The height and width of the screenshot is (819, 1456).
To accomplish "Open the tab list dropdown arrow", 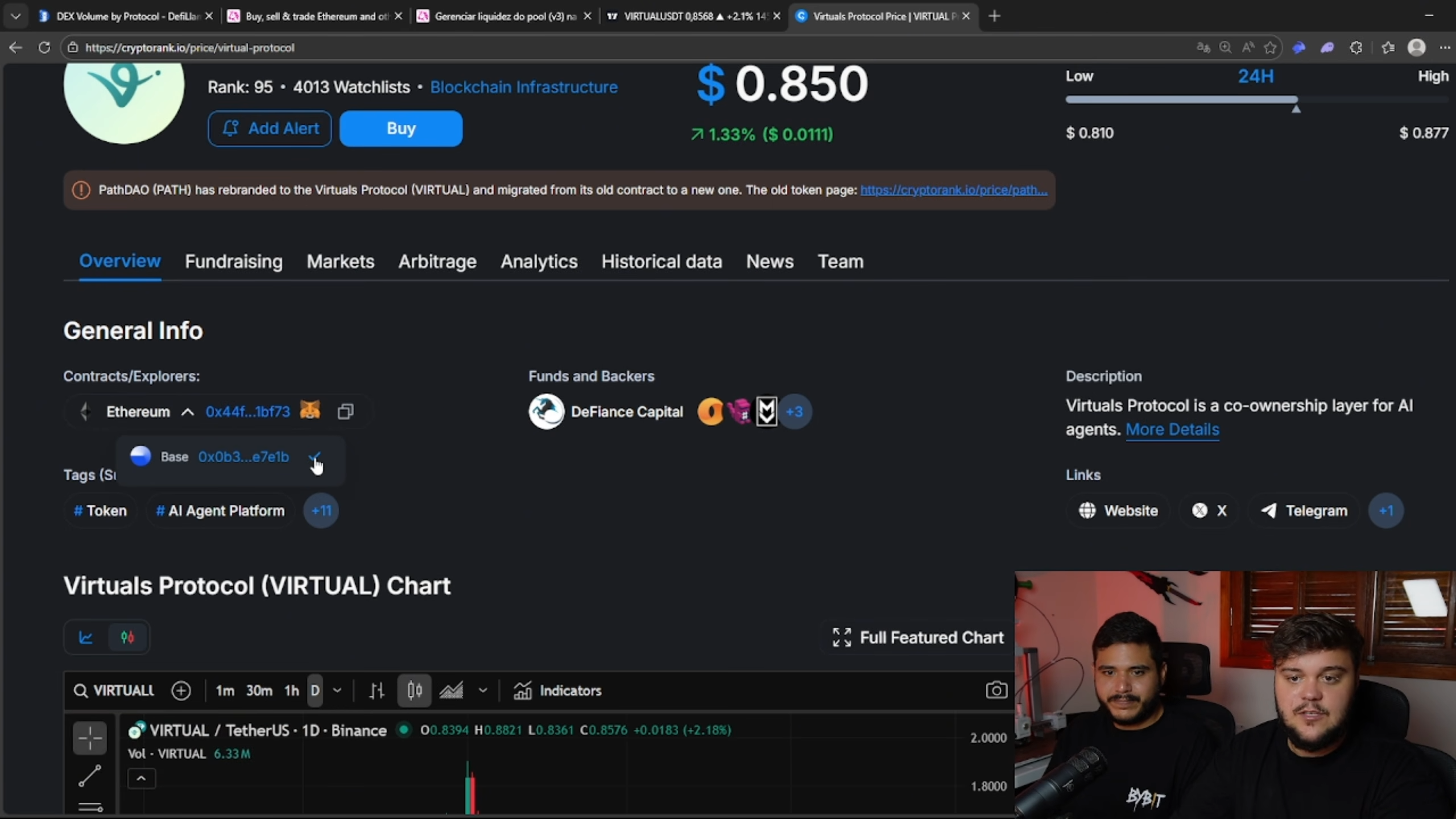I will tap(16, 16).
